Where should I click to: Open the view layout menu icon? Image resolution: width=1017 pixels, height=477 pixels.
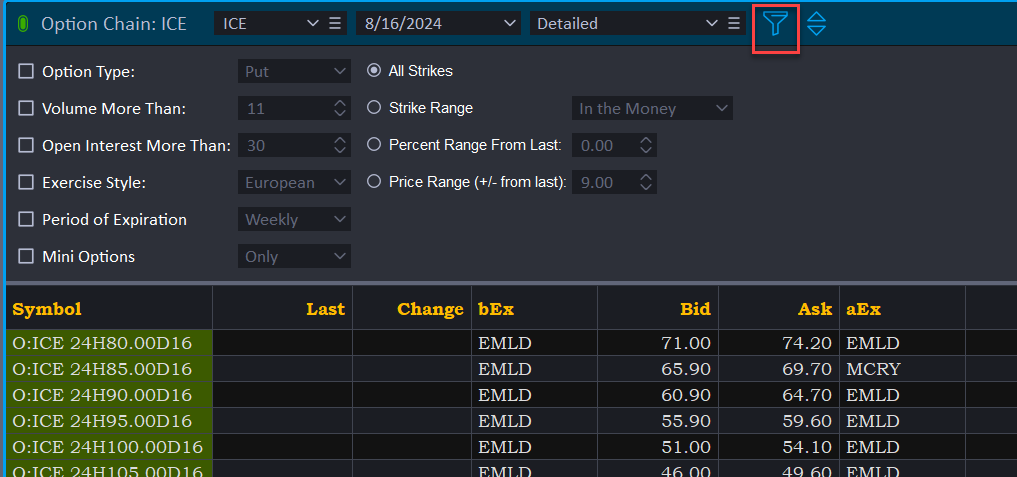733,23
